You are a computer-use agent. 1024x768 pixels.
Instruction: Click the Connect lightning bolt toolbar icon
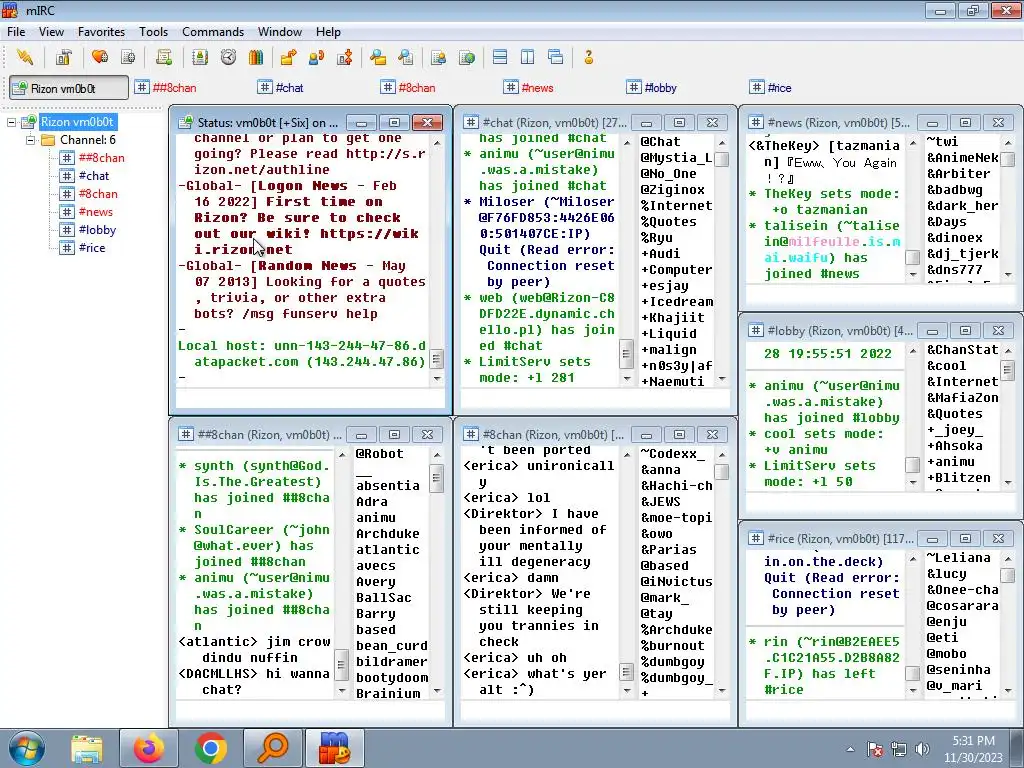coord(25,57)
